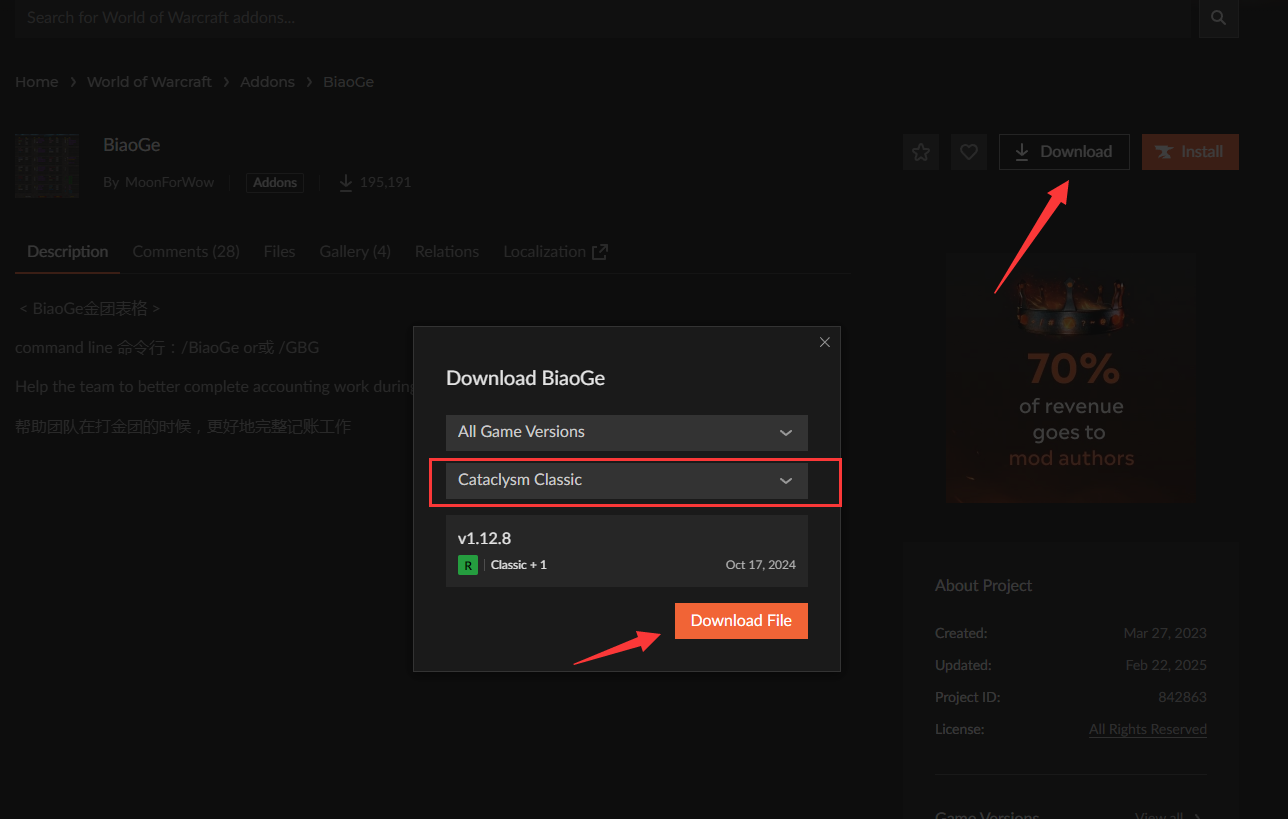
Task: Click the Updated date Feb 22, 2025
Action: point(1166,666)
